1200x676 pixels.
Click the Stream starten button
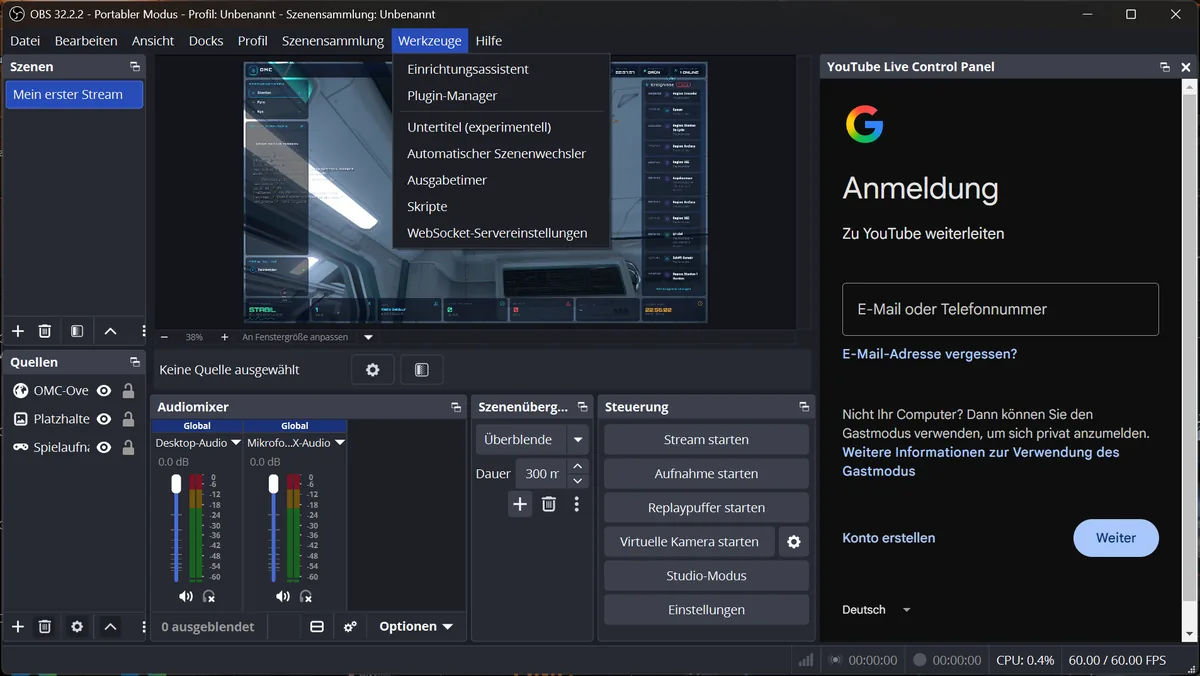(706, 440)
